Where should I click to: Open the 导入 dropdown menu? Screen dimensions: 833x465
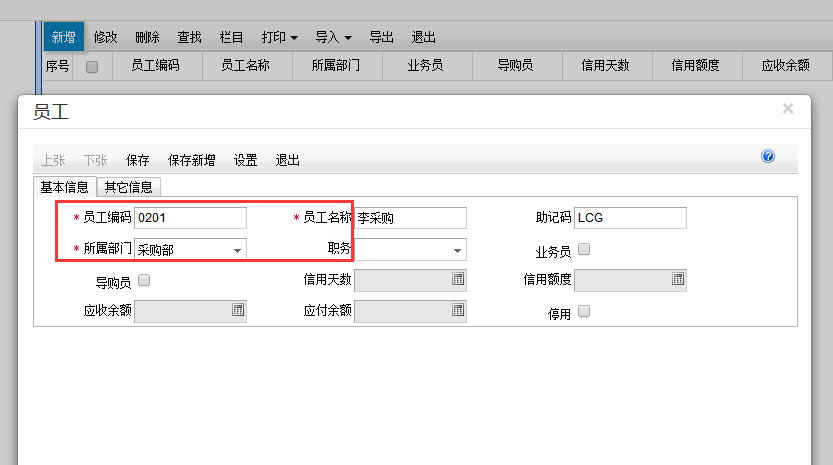click(333, 37)
